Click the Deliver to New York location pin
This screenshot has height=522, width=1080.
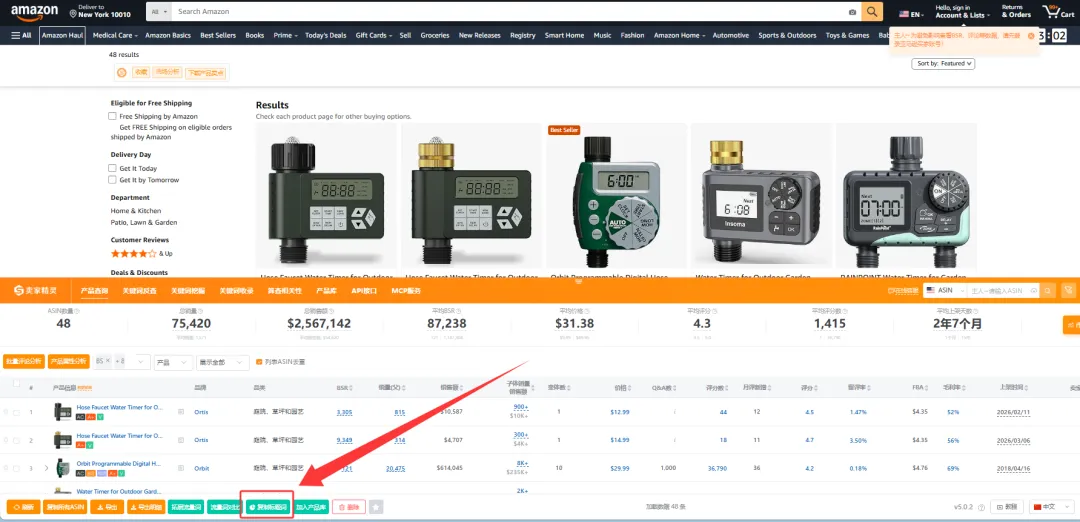(73, 14)
